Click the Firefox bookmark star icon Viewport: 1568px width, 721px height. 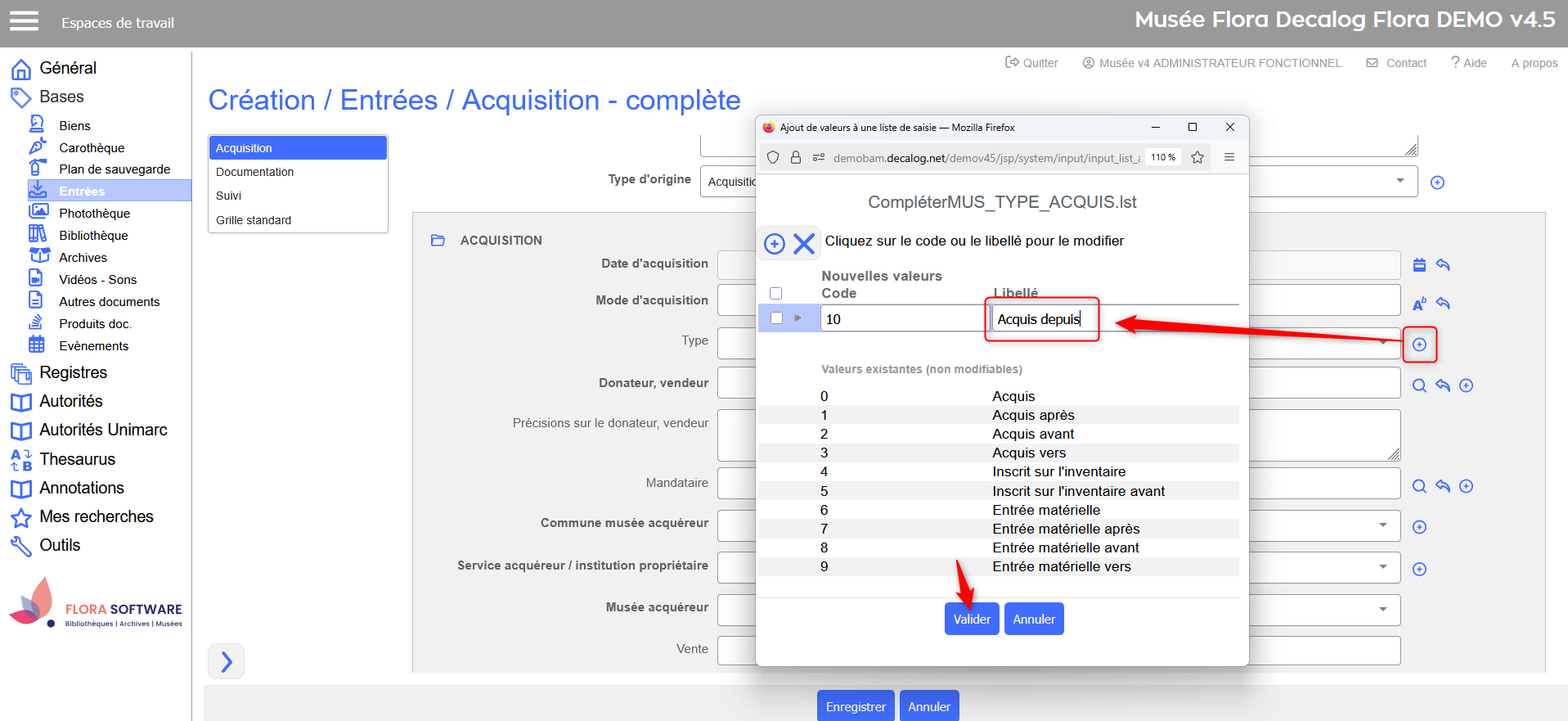click(x=1197, y=157)
